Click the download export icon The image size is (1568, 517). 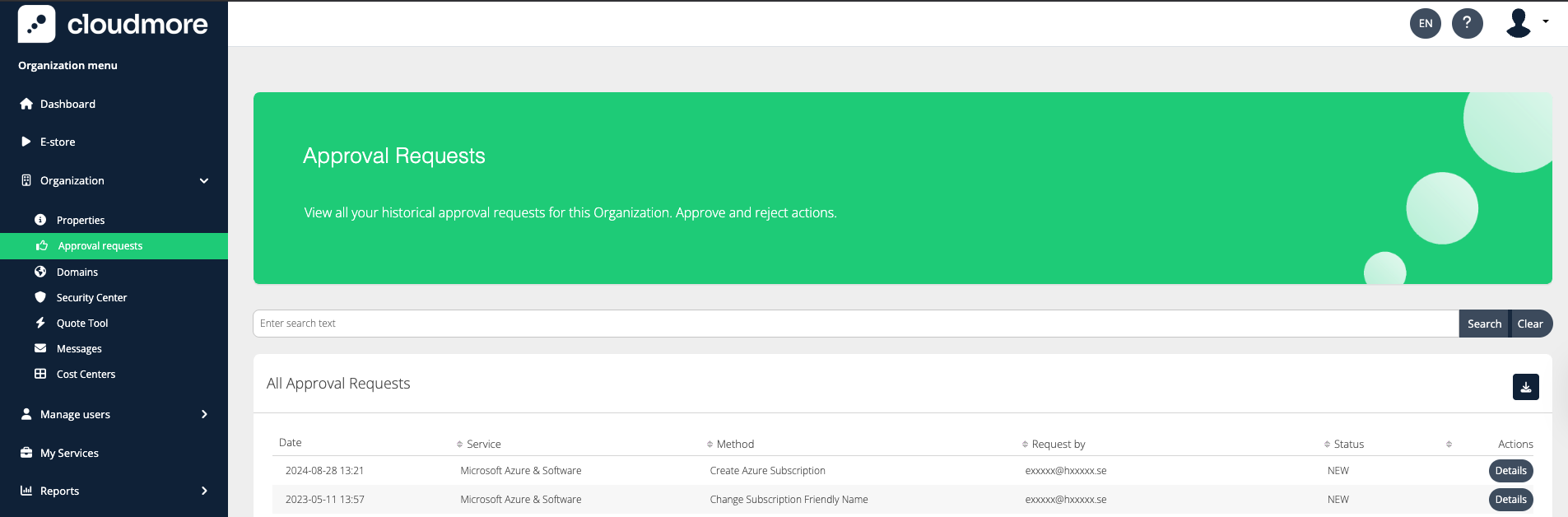coord(1525,387)
